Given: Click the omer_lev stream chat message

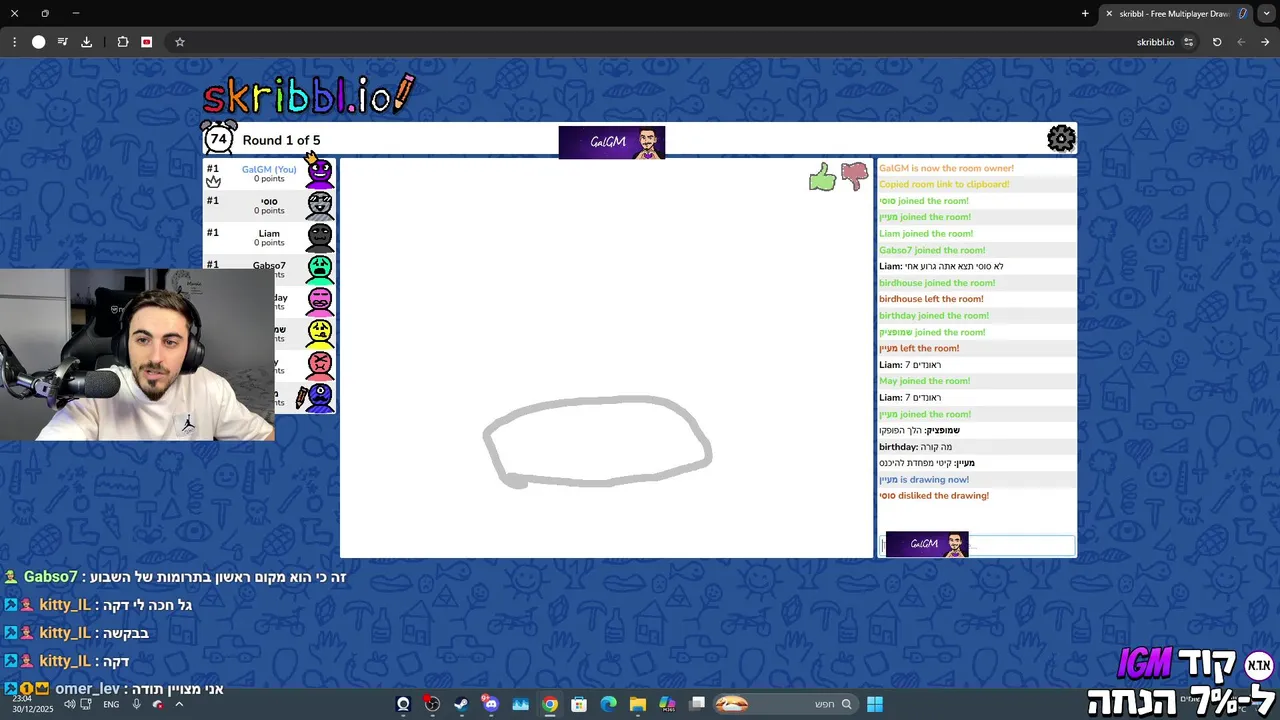Looking at the screenshot, I should (x=115, y=689).
